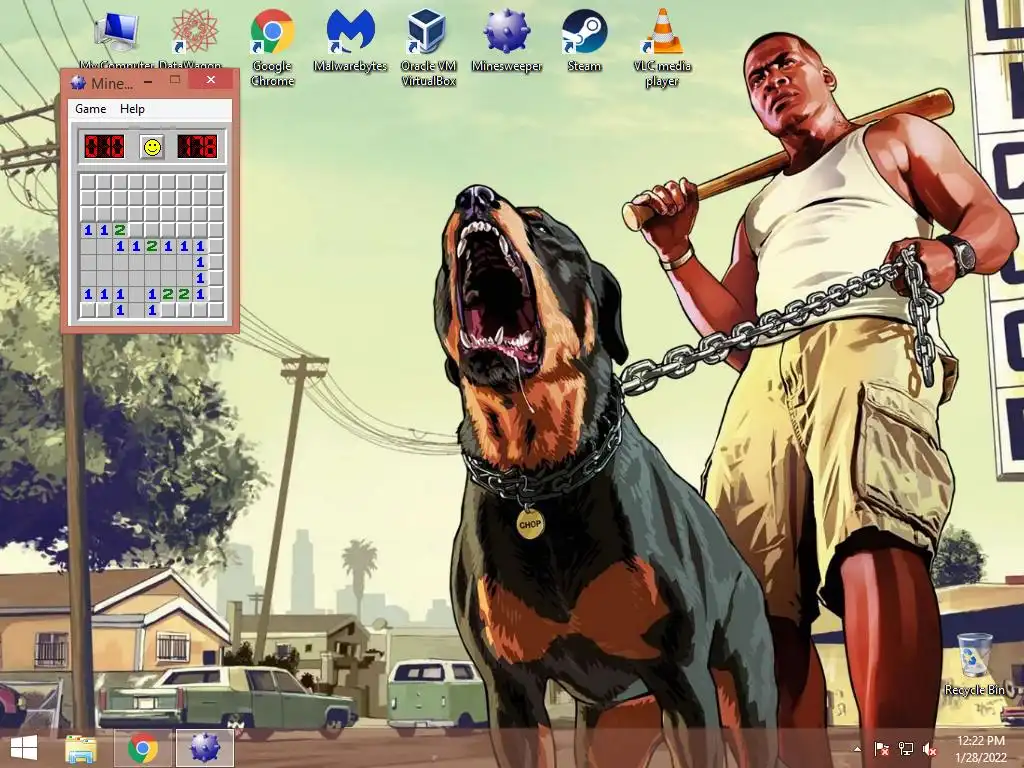Click the only 1 in the sixth board row
Viewport: 1024px width, 768px height.
point(200,262)
